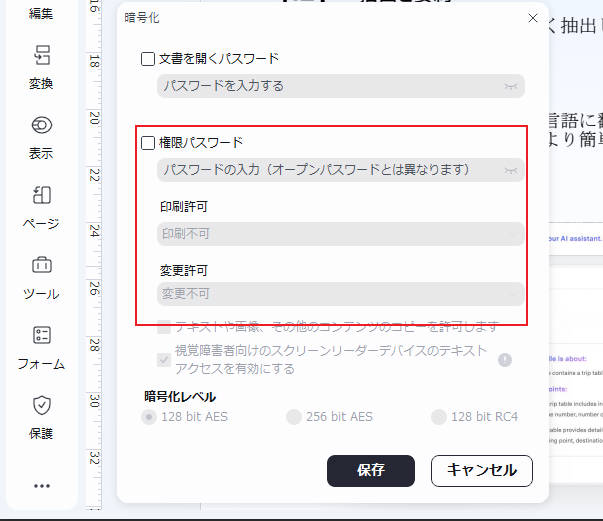The image size is (603, 521).
Task: Open the 表示 (View) sidebar tool
Action: pyautogui.click(x=41, y=137)
